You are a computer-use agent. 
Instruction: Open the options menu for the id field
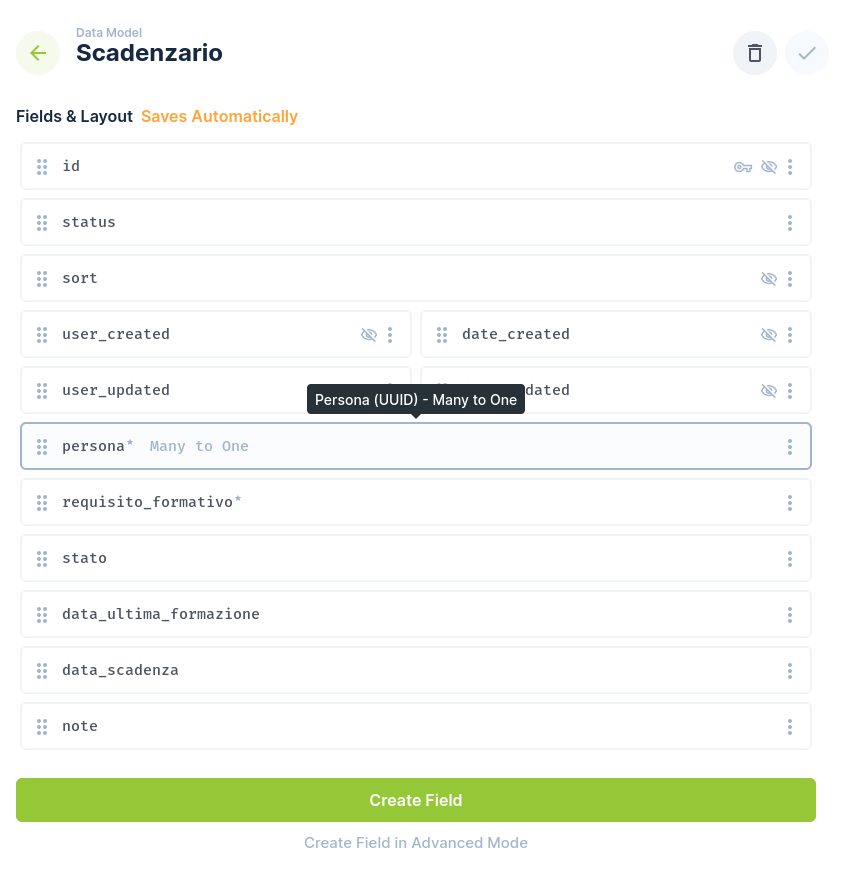click(790, 166)
